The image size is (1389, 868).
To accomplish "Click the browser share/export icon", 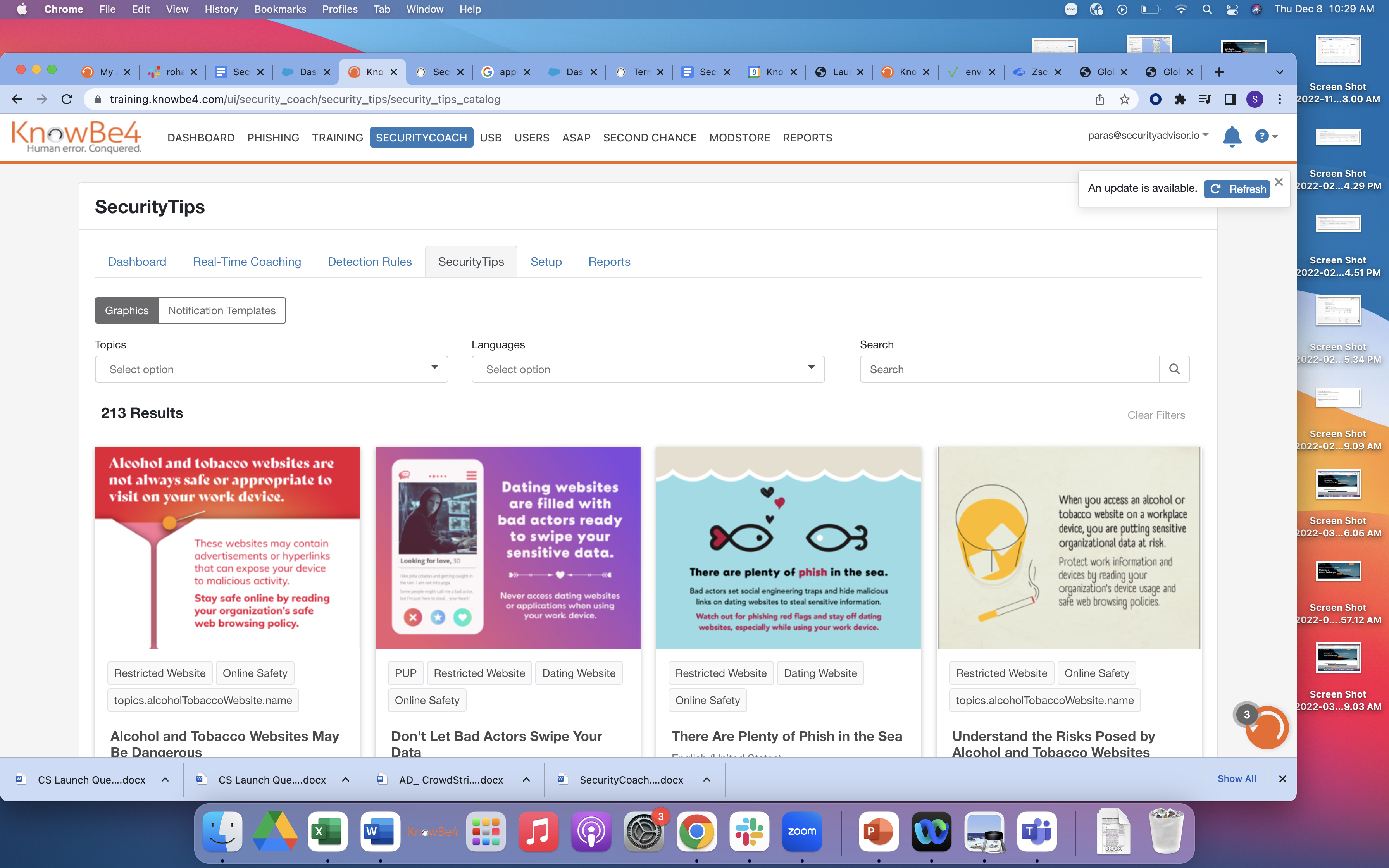I will click(x=1099, y=99).
